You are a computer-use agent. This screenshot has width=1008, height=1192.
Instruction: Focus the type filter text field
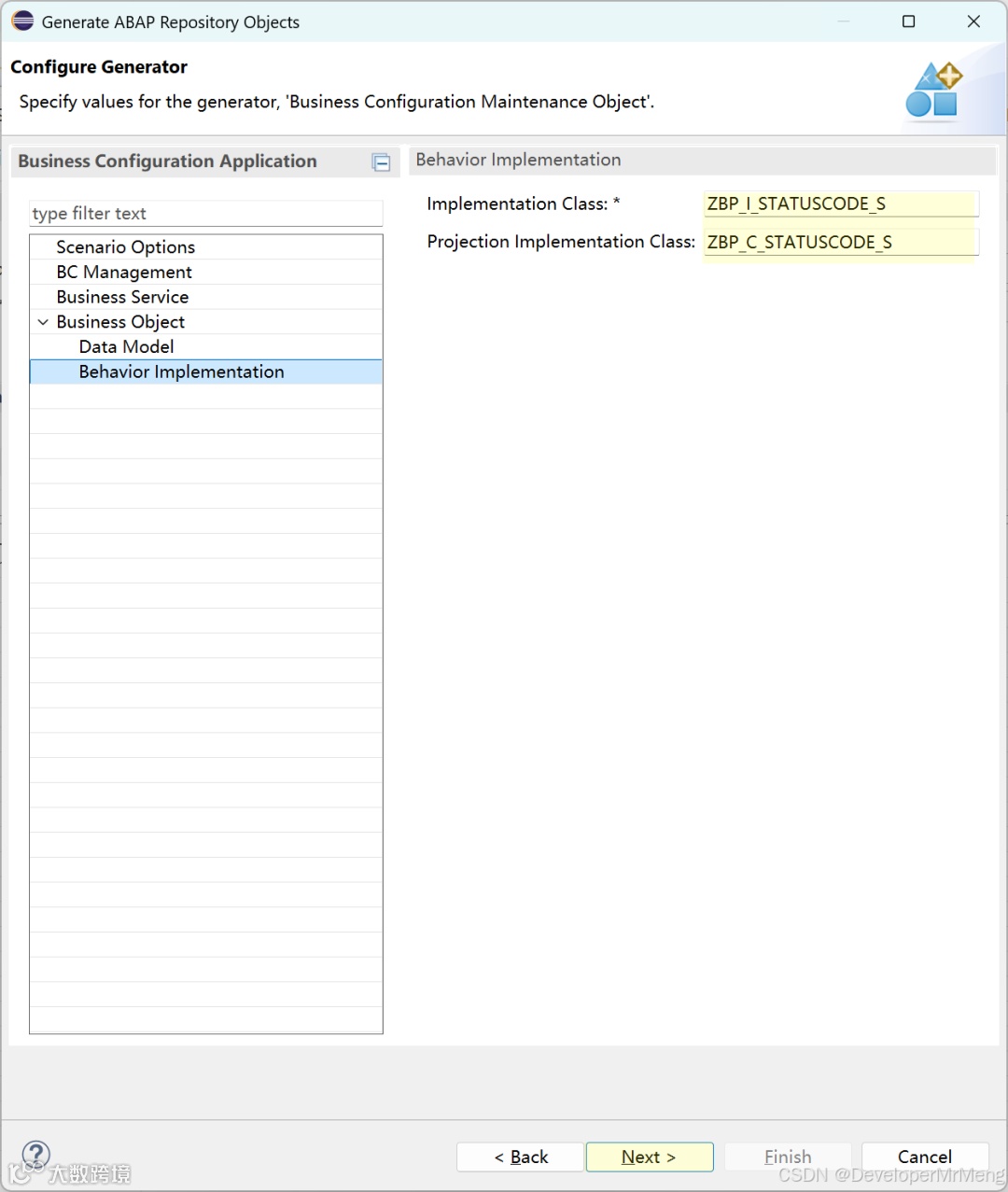pos(206,214)
